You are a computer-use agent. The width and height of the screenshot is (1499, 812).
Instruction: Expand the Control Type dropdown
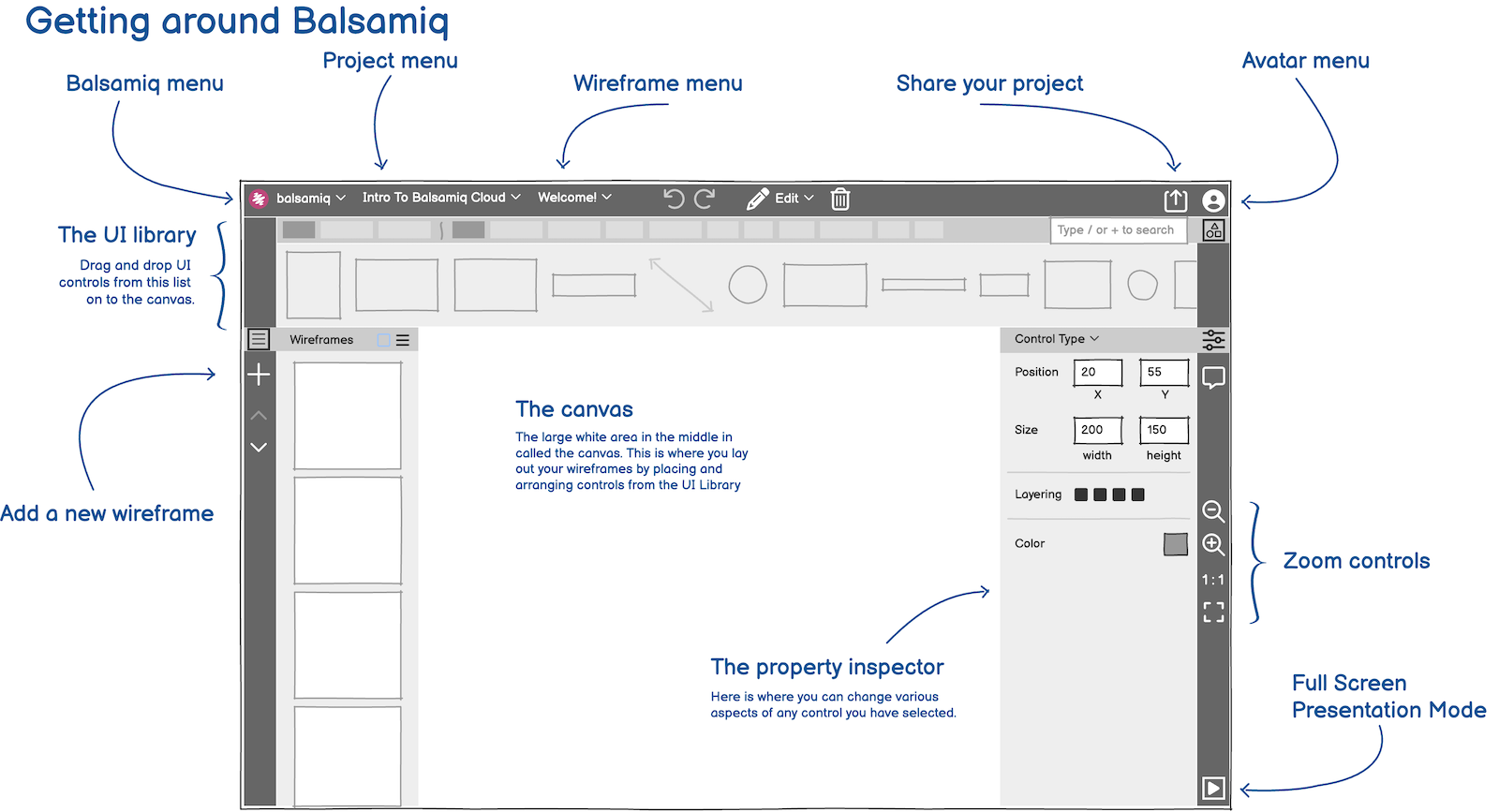1057,339
